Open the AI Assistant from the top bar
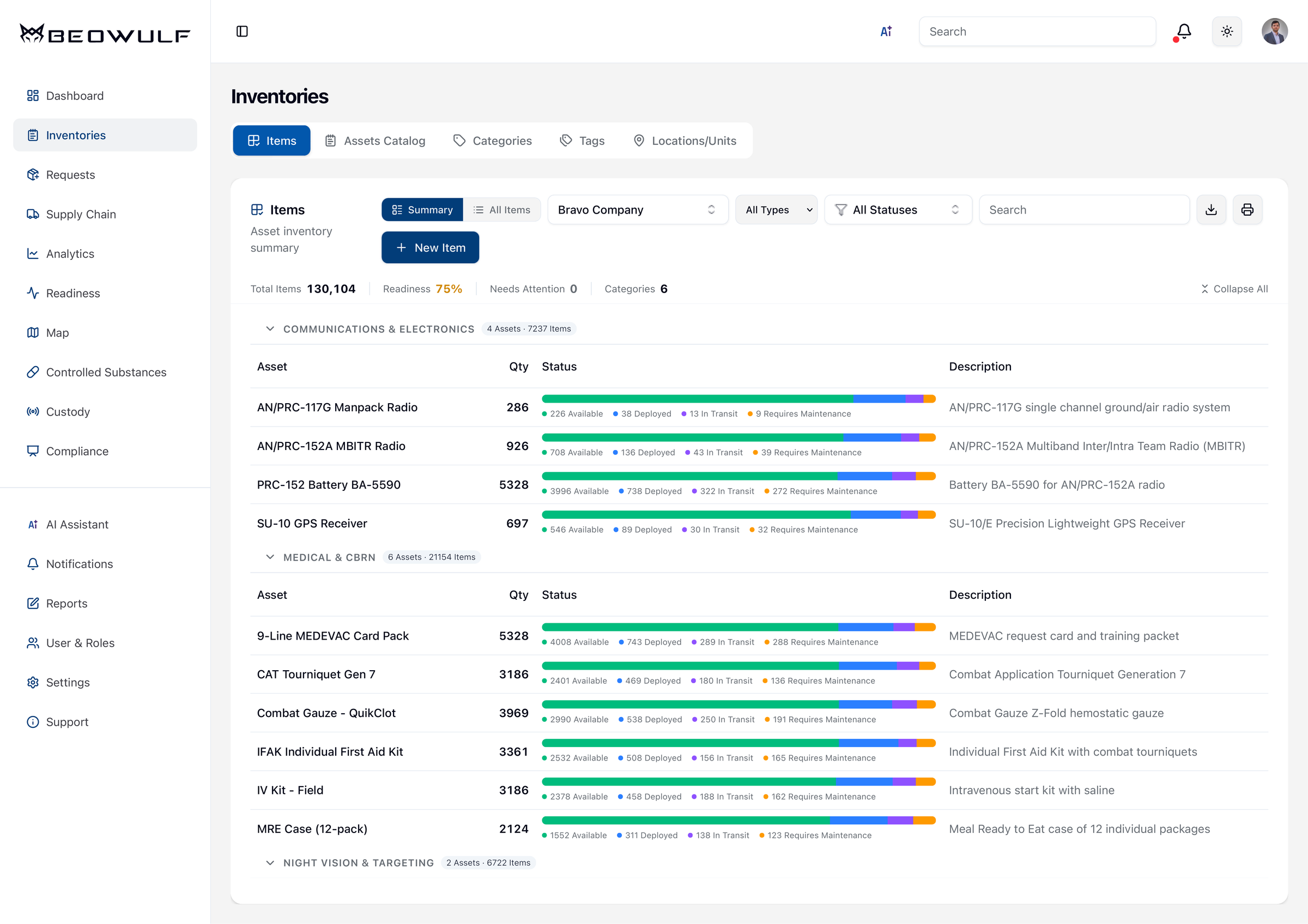 (x=886, y=31)
